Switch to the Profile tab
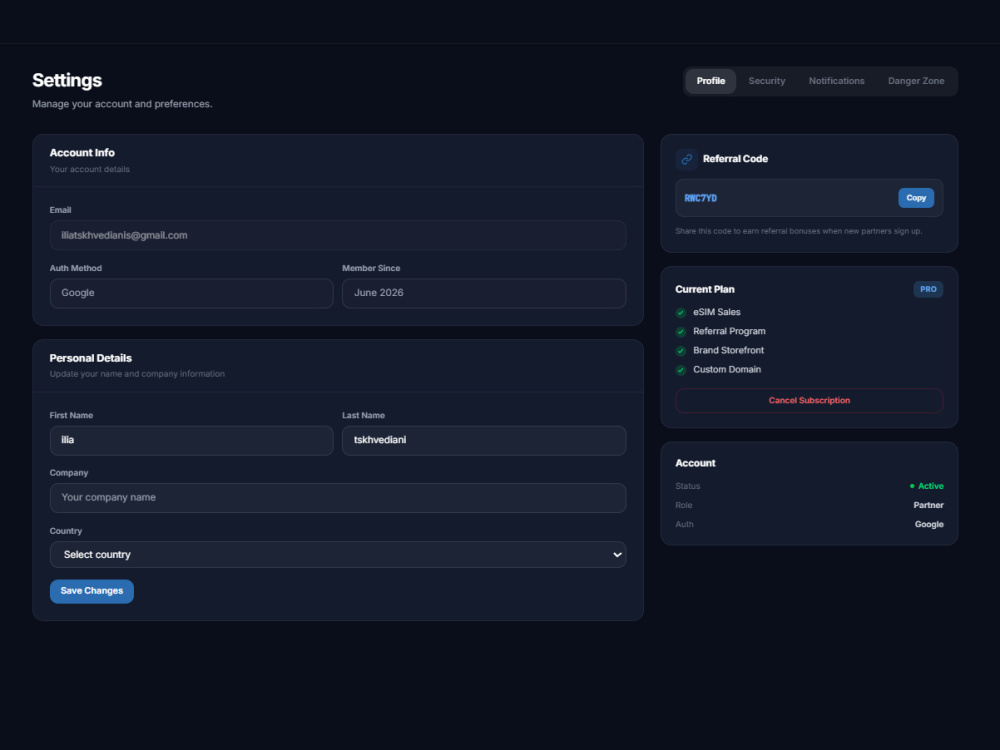 coord(710,81)
